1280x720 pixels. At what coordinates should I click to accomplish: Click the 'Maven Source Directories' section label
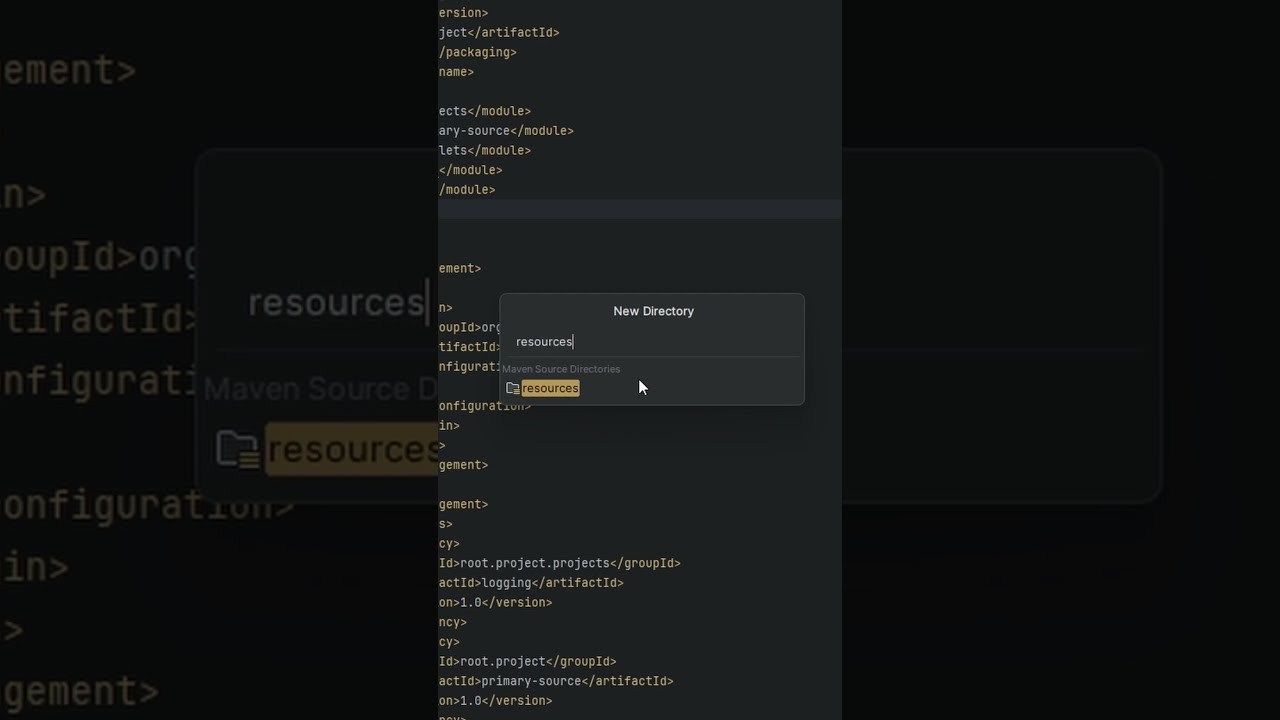(561, 369)
